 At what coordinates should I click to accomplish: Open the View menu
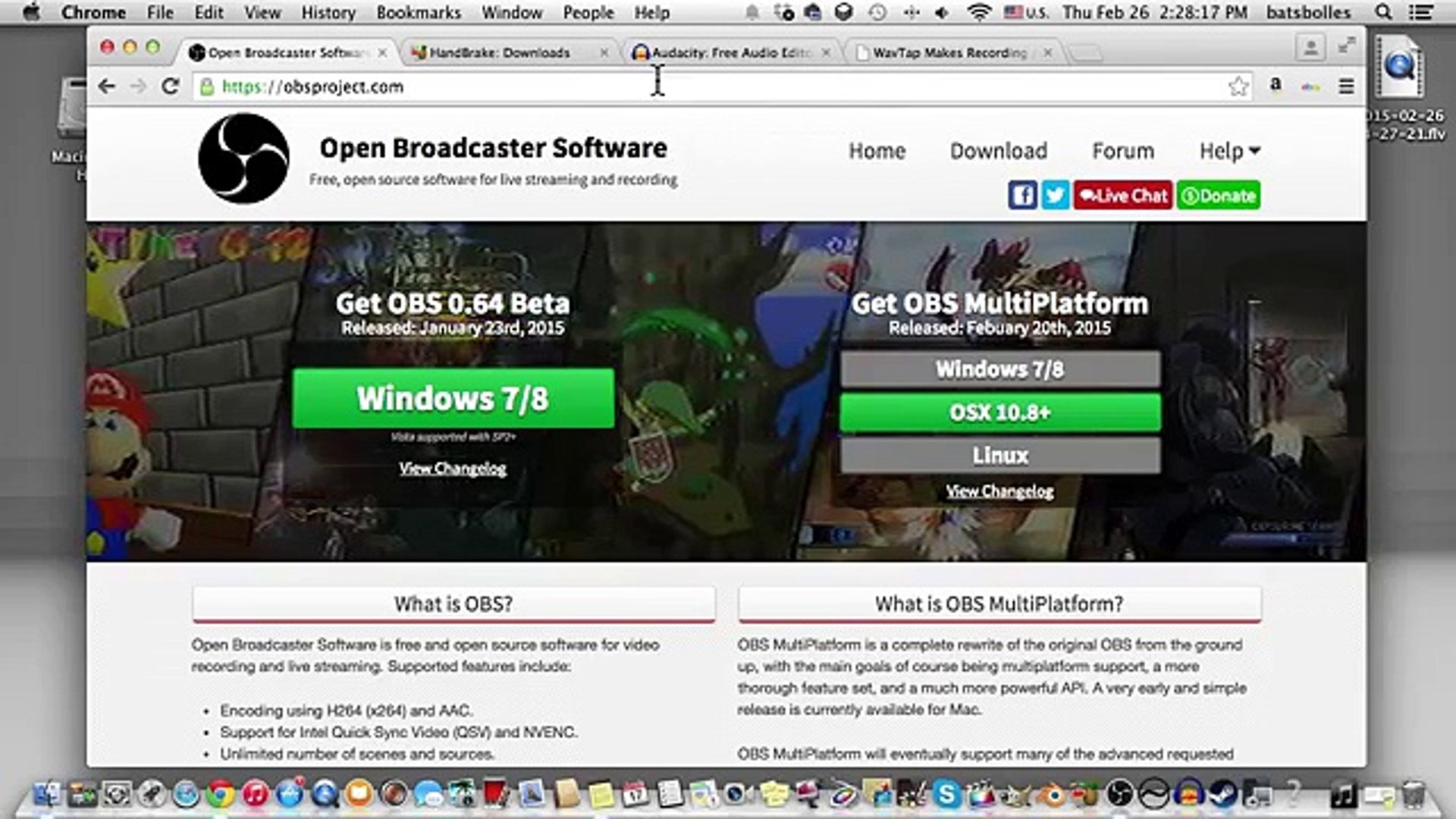pyautogui.click(x=262, y=12)
